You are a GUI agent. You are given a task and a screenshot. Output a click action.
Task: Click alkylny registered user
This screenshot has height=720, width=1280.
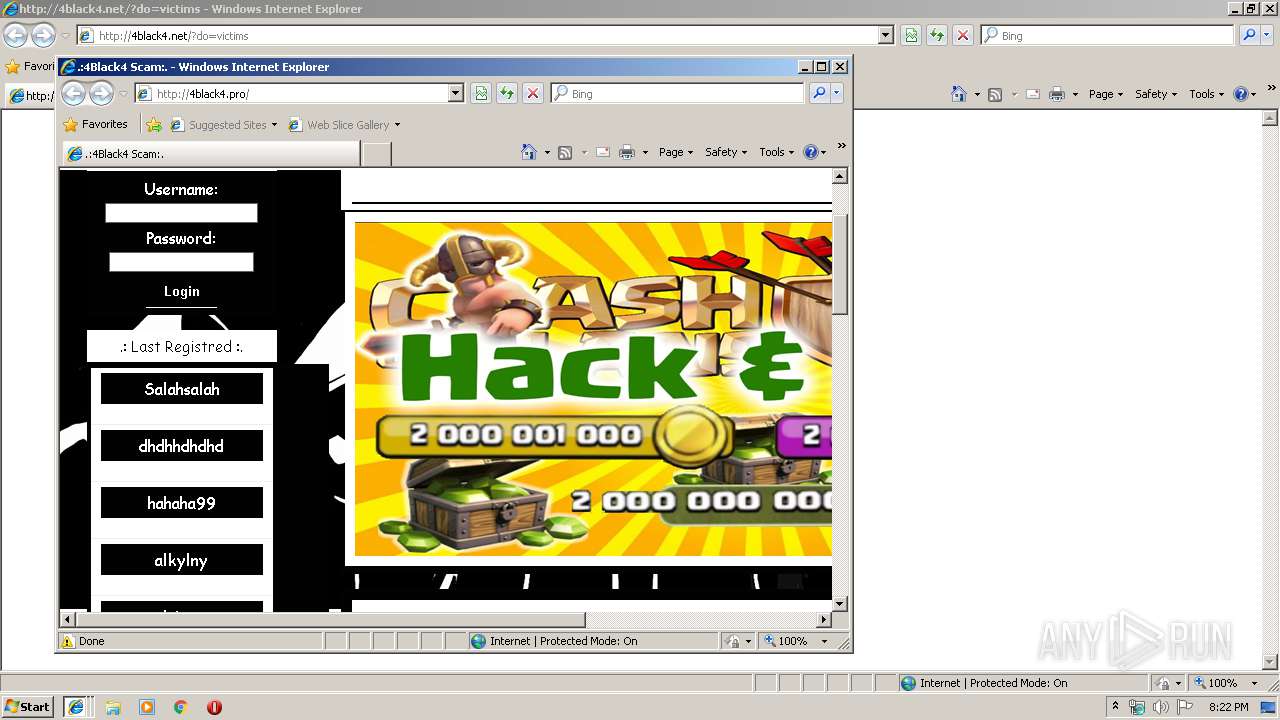(x=182, y=560)
